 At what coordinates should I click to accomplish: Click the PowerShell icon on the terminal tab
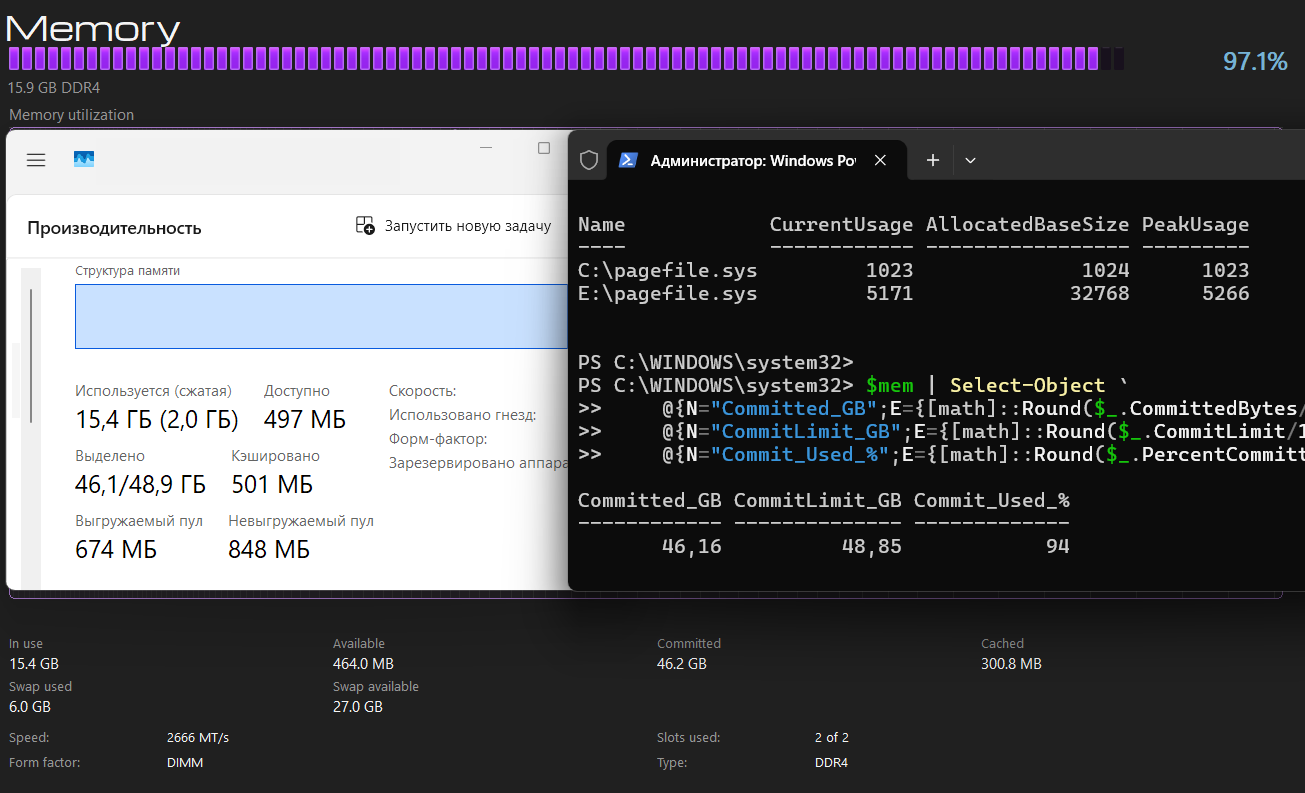[628, 160]
